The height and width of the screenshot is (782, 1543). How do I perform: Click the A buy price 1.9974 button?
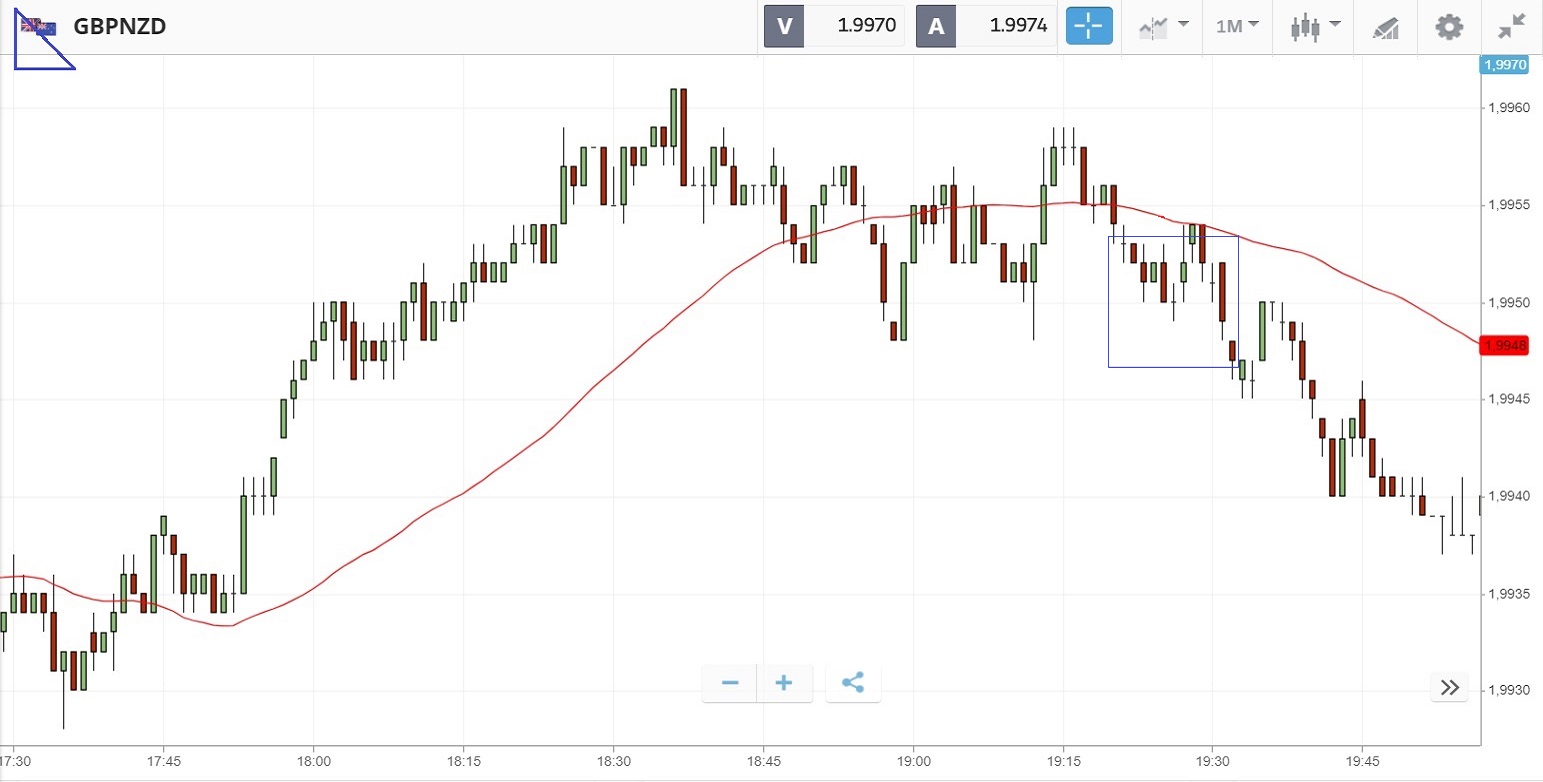(986, 26)
